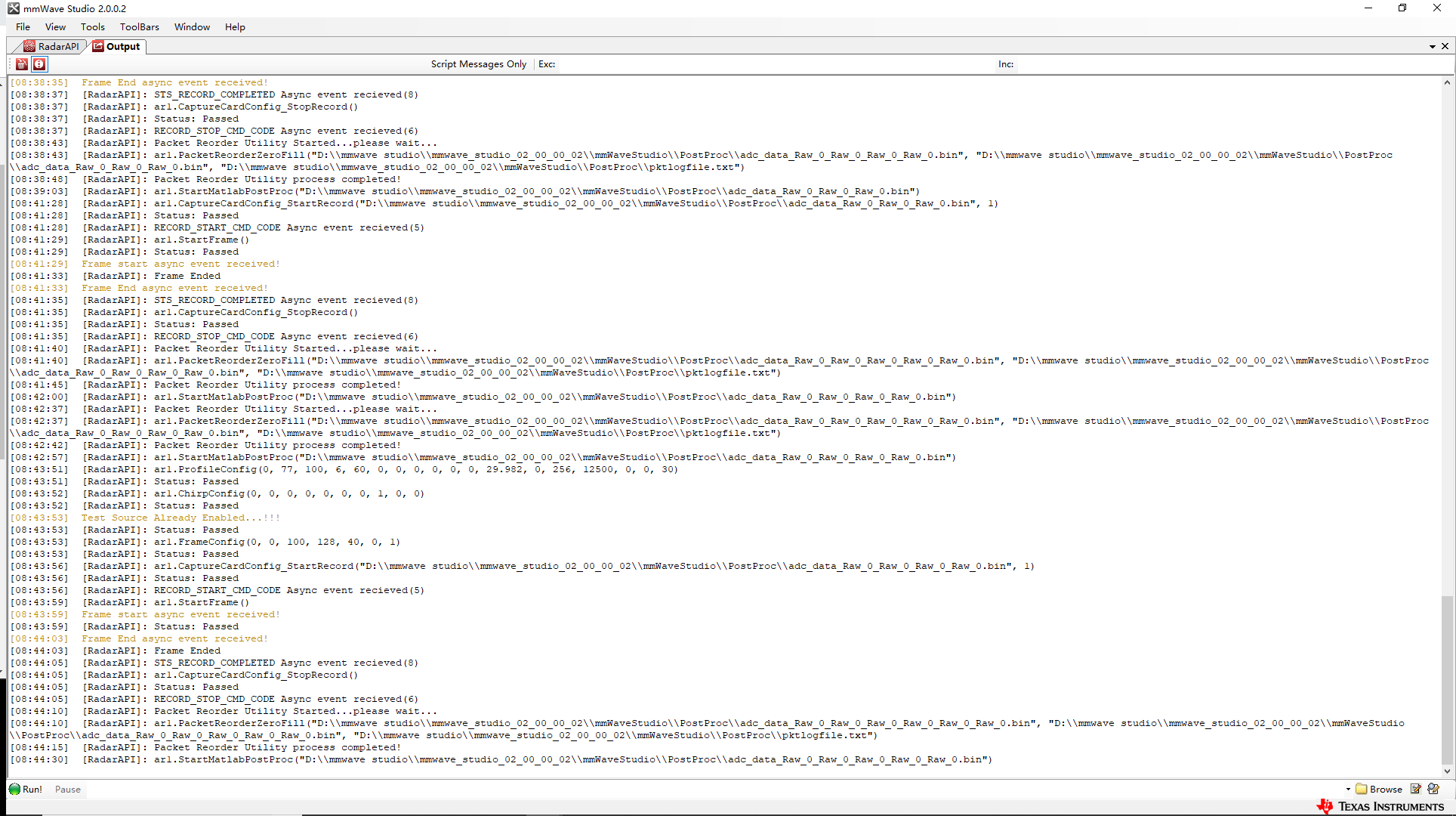Click the scroll up arrow of the log

point(1447,82)
